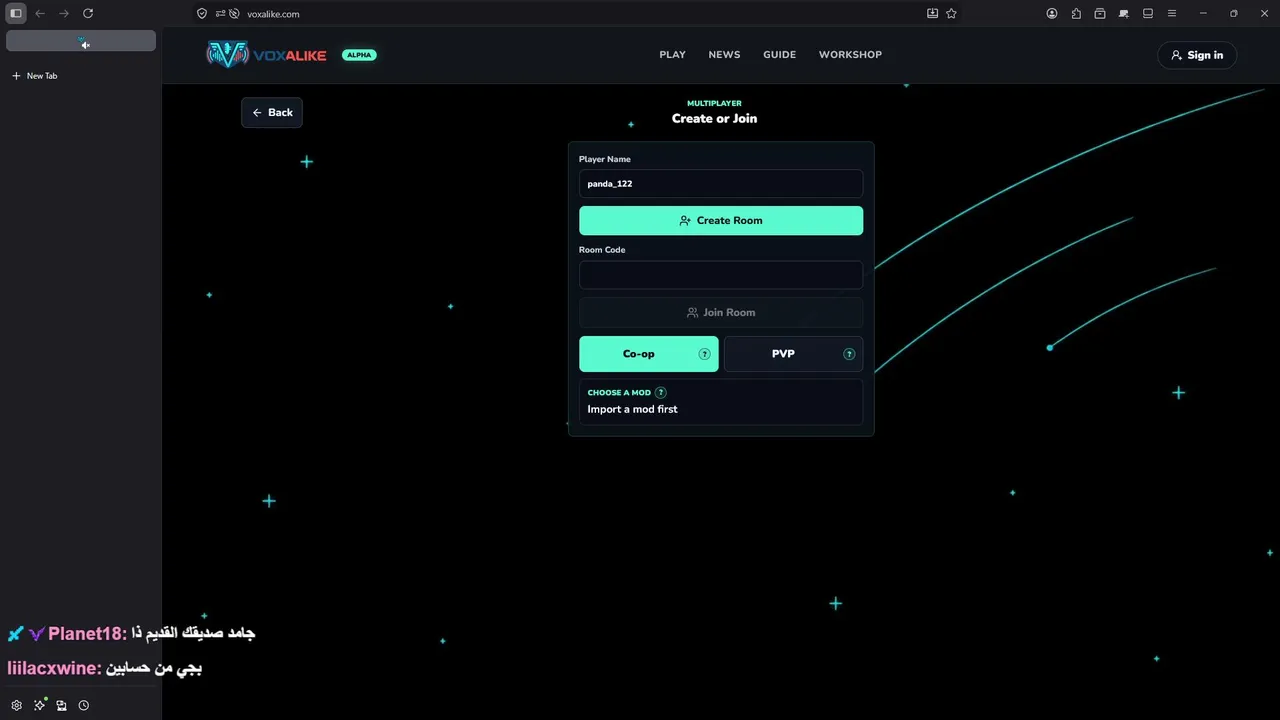The image size is (1280, 720).
Task: Open the WORKSHOP menu item
Action: (x=850, y=55)
